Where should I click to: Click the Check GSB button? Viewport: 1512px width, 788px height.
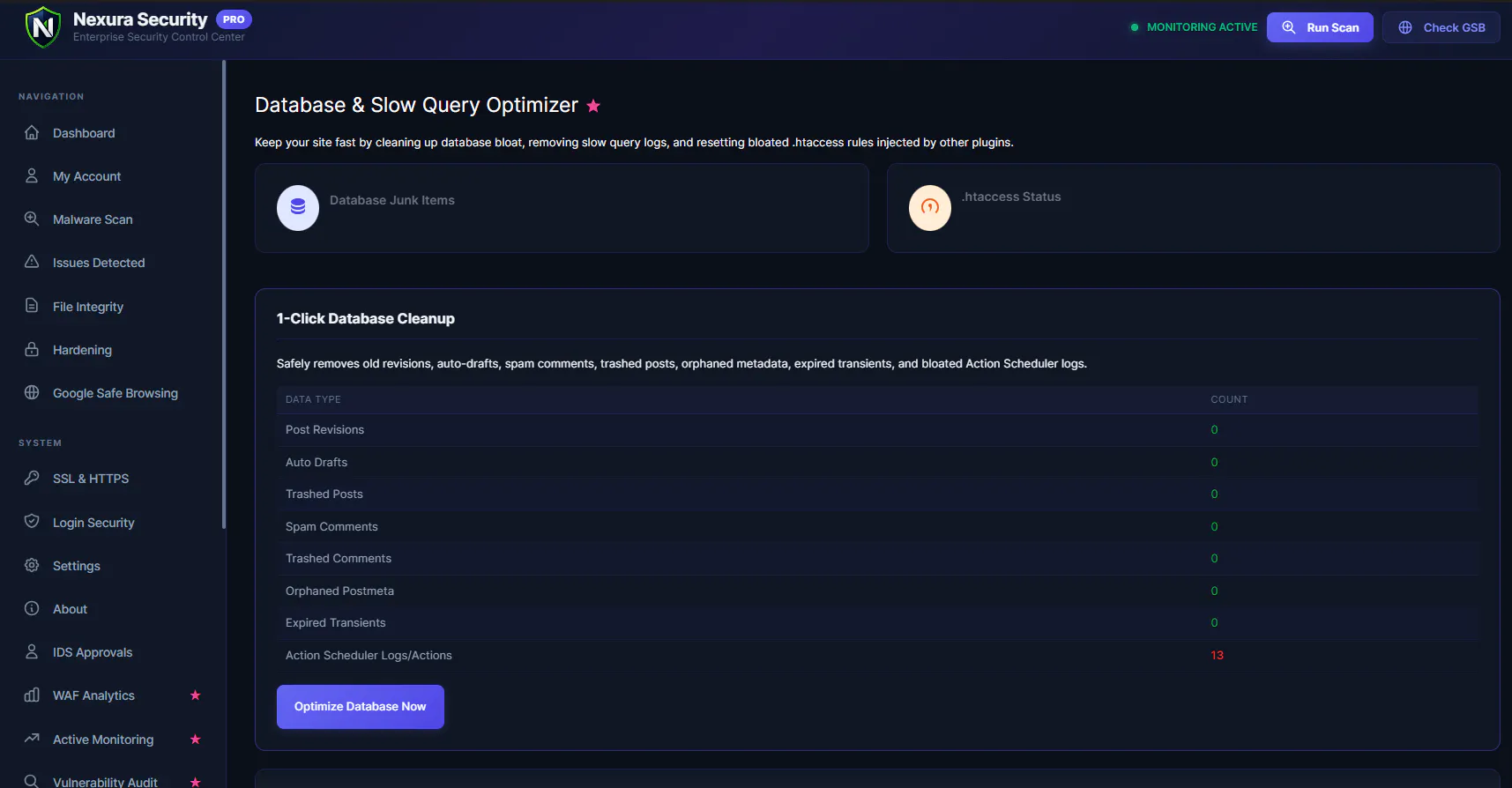pyautogui.click(x=1441, y=27)
